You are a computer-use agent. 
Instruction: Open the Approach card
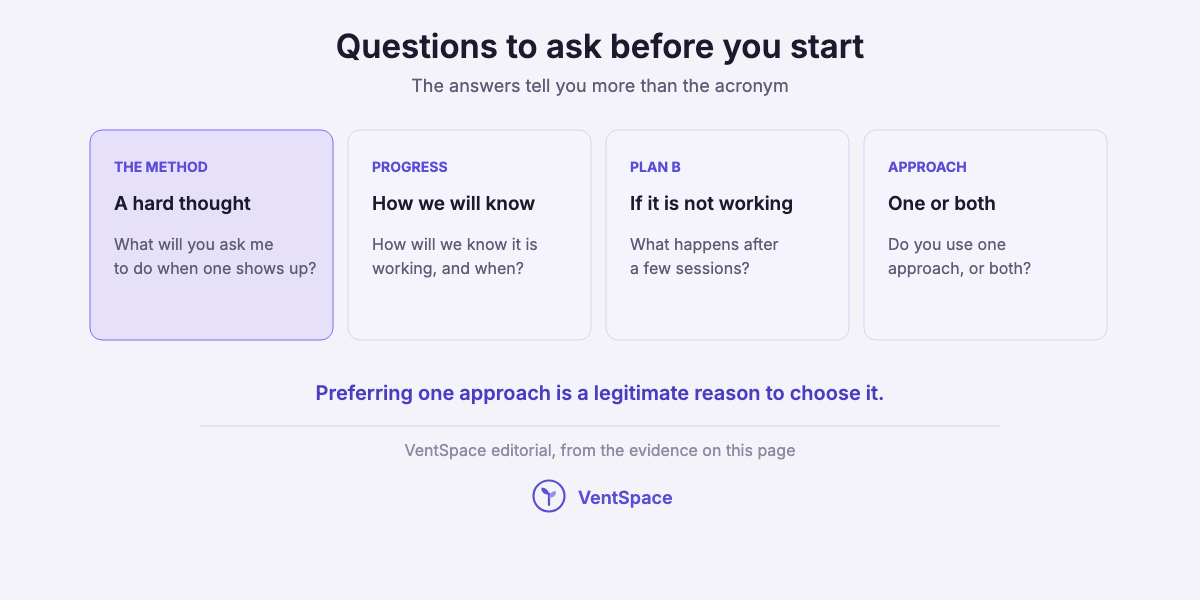[x=985, y=235]
